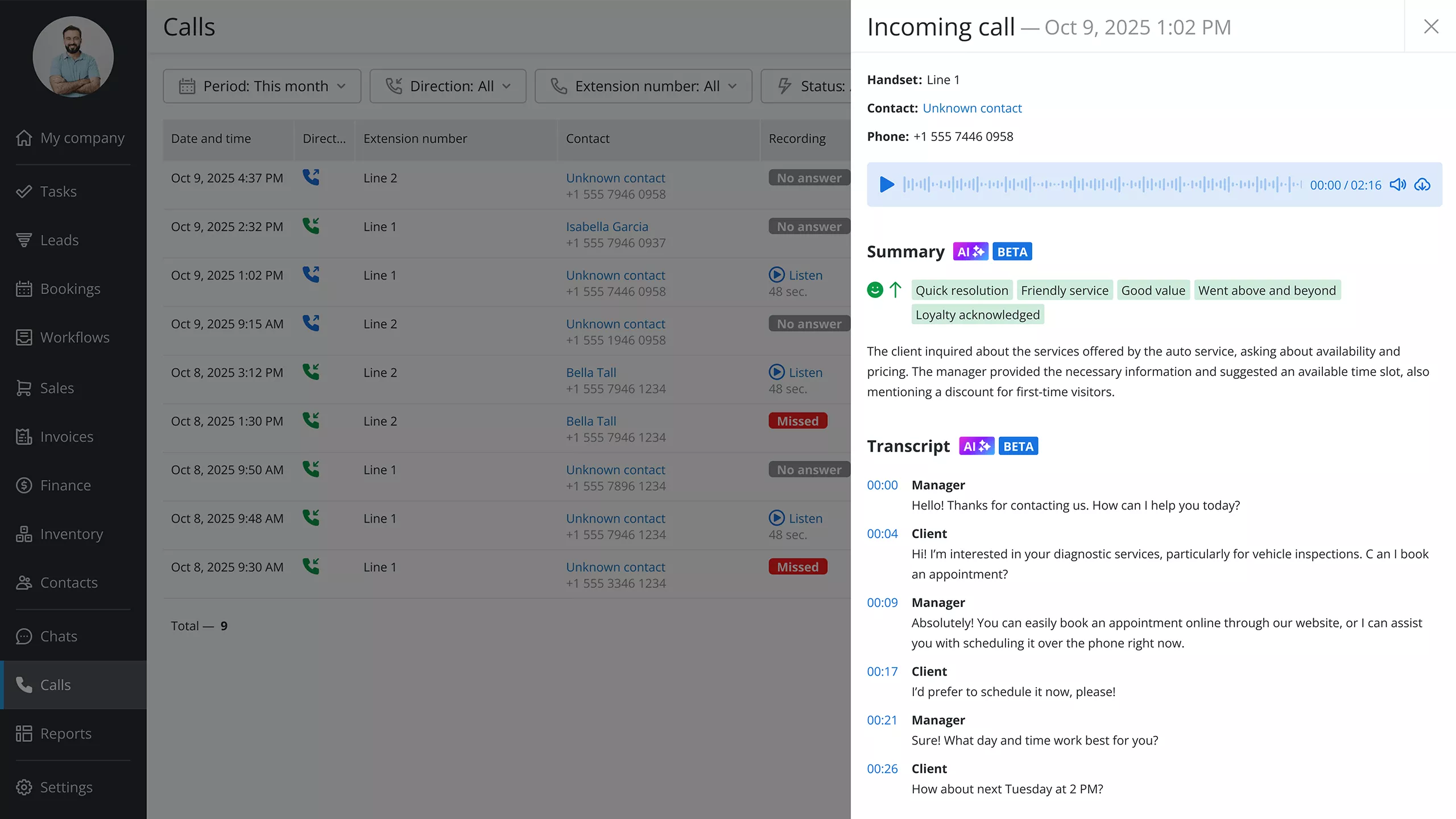Open the Reports section
Viewport: 1456px width, 819px height.
[65, 733]
